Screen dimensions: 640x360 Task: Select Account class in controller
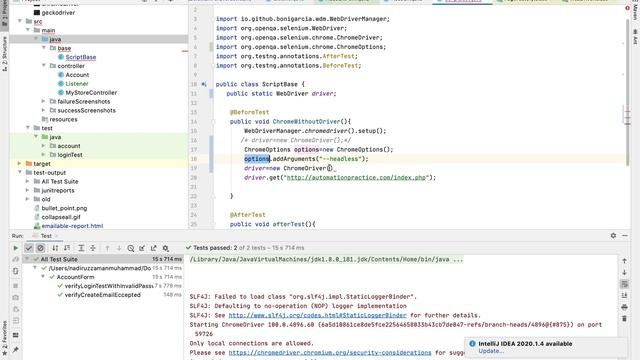click(x=77, y=75)
